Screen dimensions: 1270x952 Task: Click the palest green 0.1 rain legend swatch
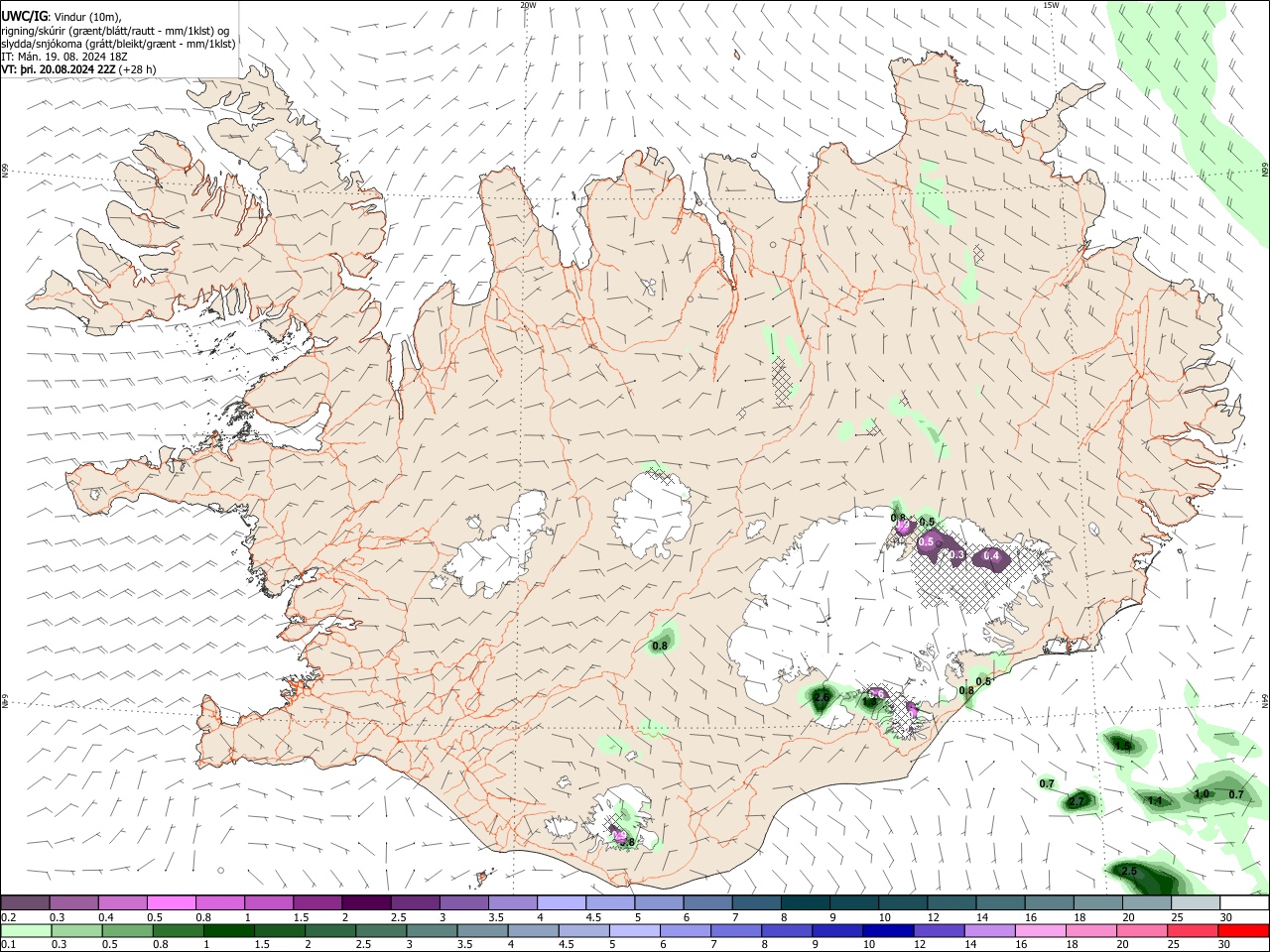26,931
